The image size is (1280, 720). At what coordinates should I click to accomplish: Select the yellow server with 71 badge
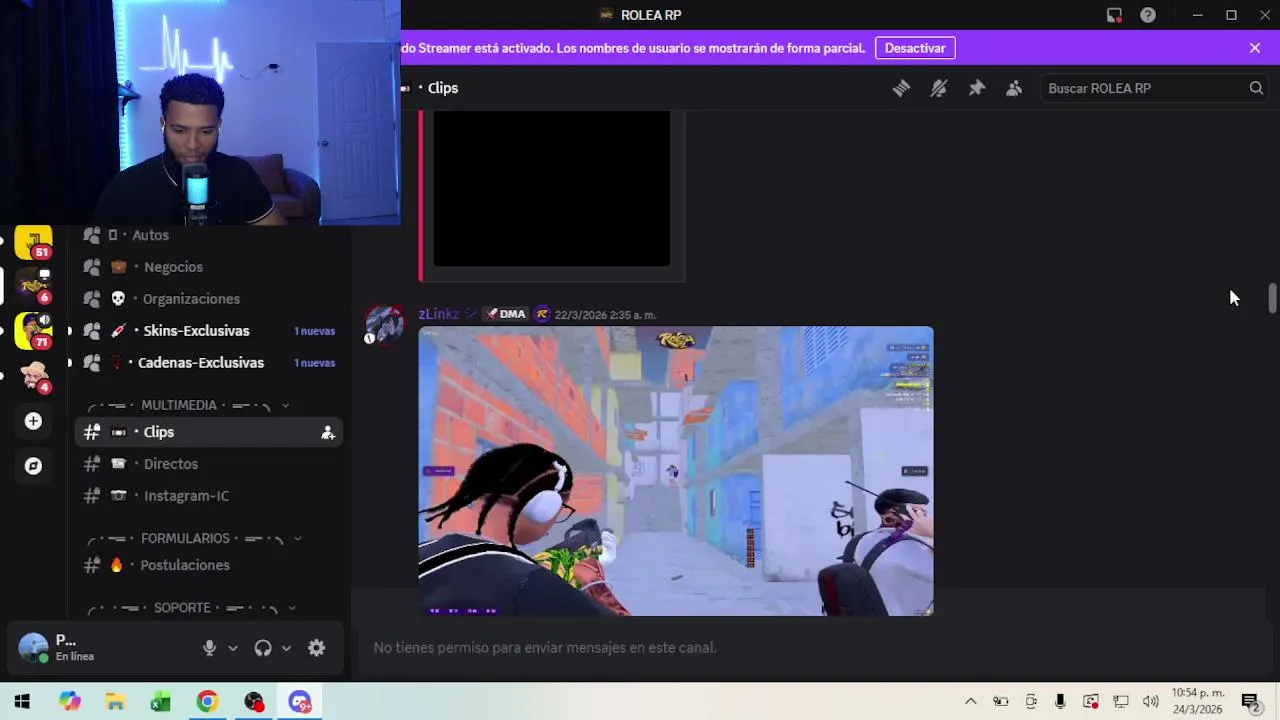33,331
